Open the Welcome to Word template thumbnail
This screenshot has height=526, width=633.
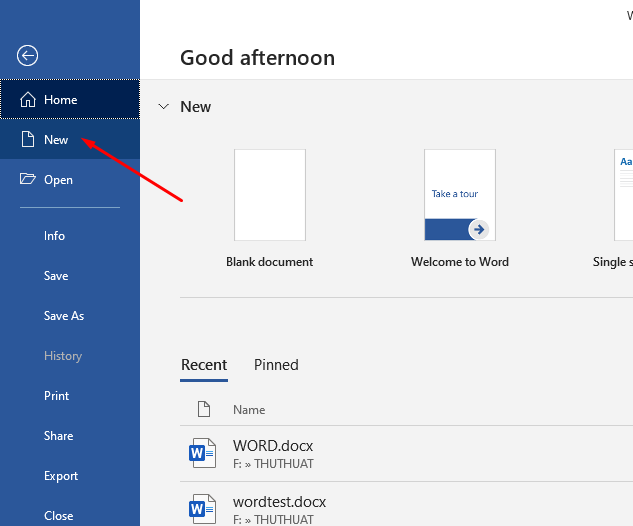tap(460, 195)
